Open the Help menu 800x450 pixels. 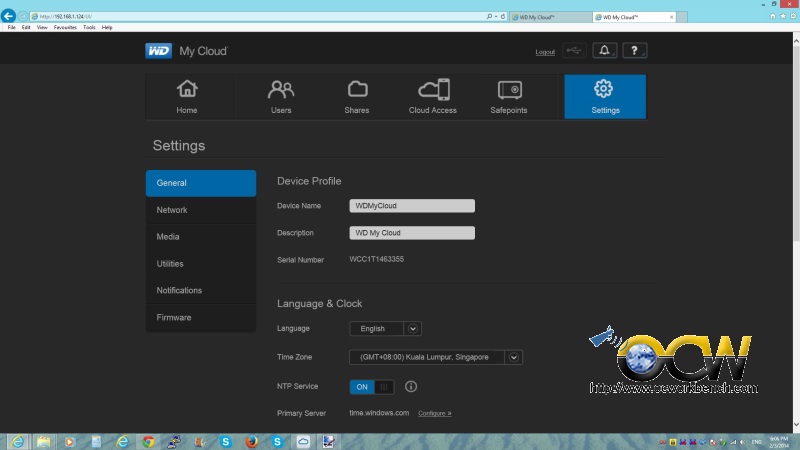point(107,28)
